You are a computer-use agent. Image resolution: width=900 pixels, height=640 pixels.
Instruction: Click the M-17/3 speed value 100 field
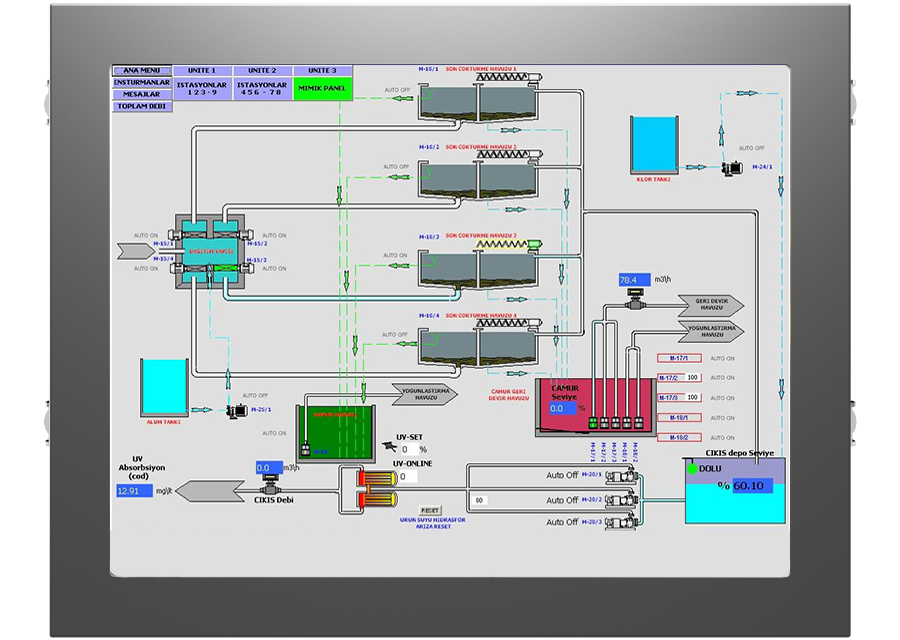click(692, 397)
